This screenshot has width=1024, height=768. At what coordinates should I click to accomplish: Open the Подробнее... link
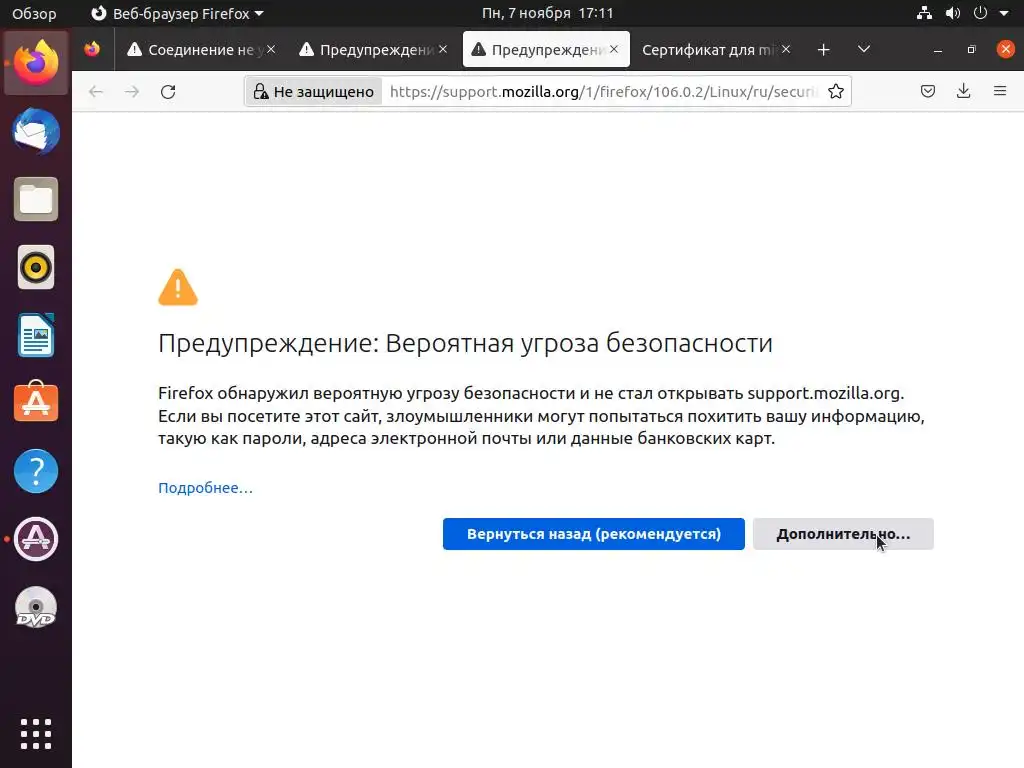coord(205,488)
